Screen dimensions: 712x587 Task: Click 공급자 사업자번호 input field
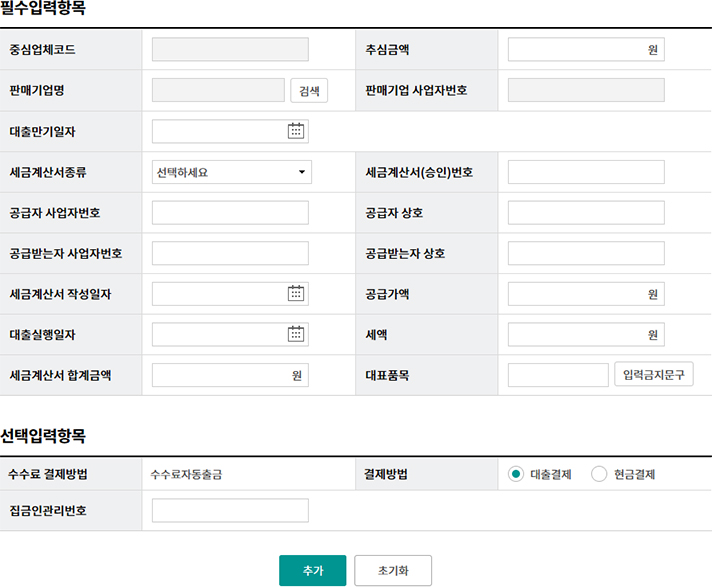(x=230, y=212)
